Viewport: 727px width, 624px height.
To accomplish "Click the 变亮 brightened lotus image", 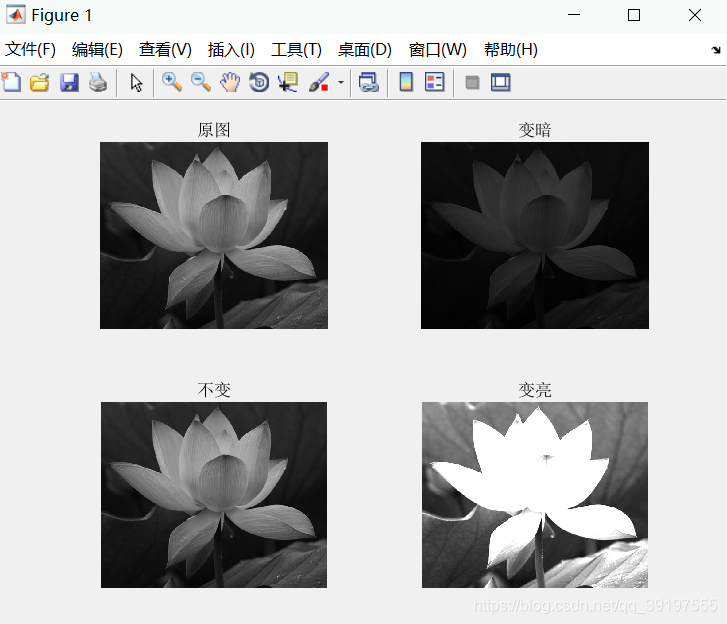I will [x=535, y=495].
